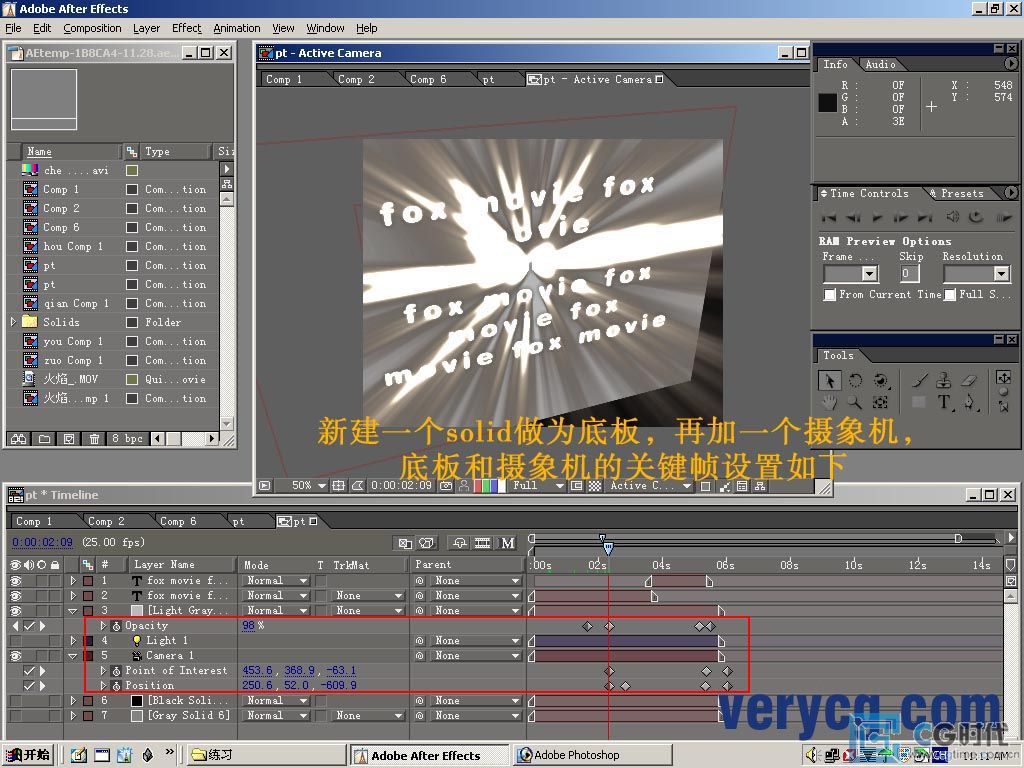
Task: Select the Brush tool
Action: (920, 380)
